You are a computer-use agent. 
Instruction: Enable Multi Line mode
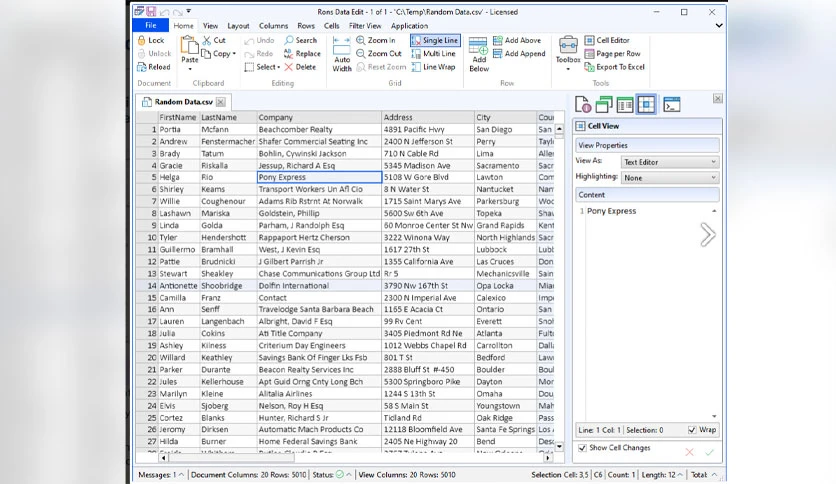433,53
